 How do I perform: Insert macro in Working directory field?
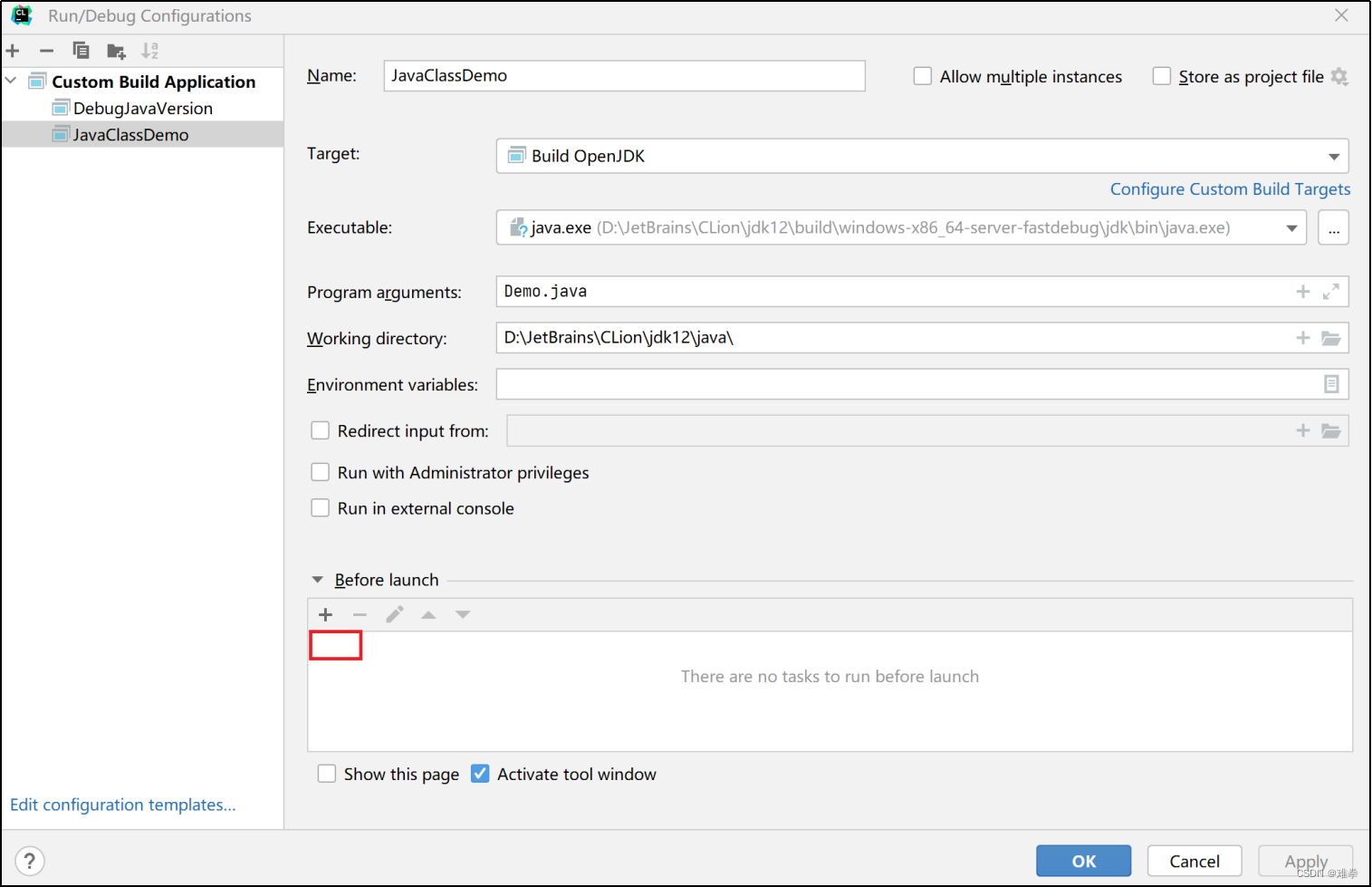(1302, 338)
